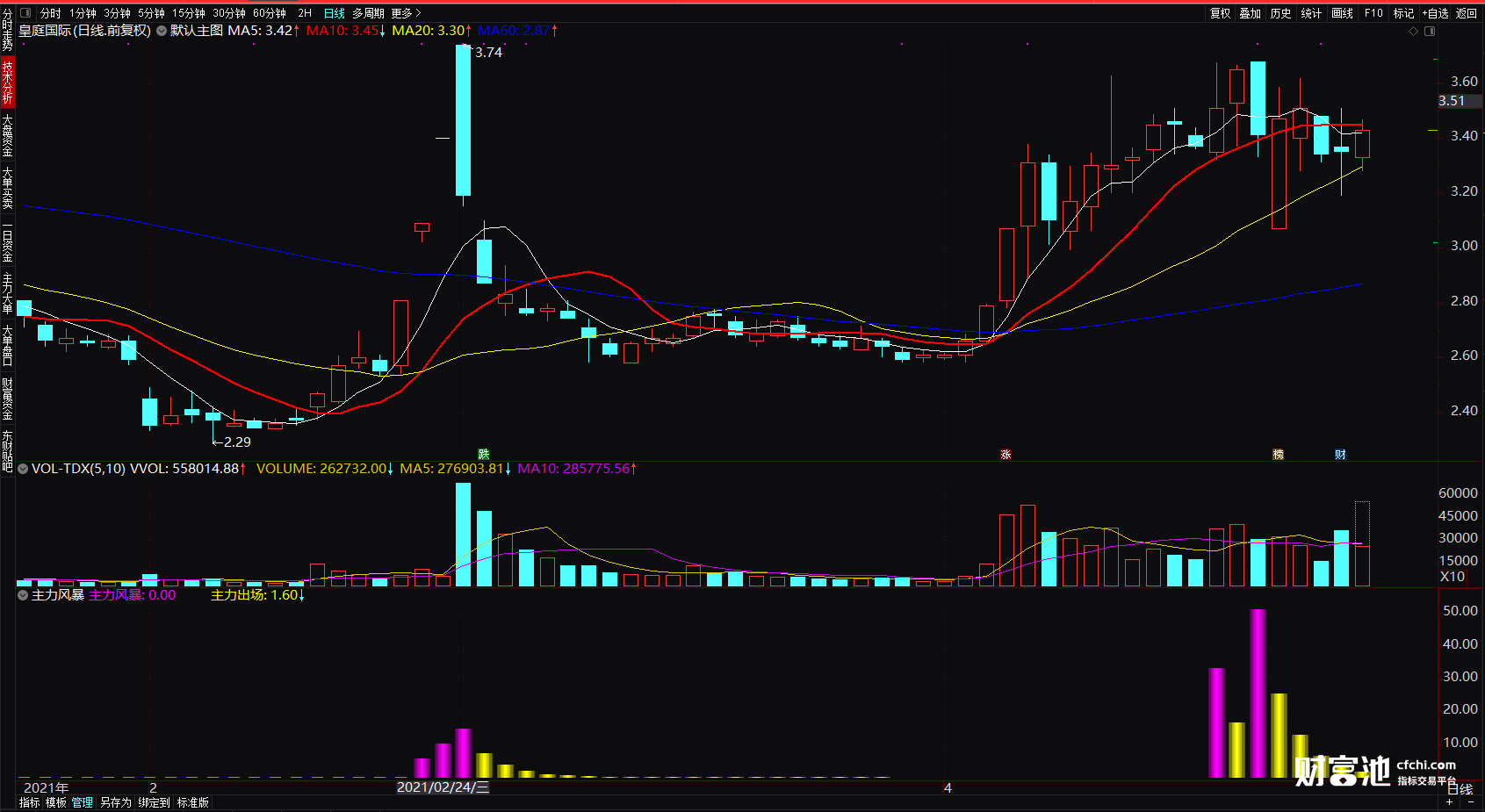Open 多周期 multi-period view
The width and height of the screenshot is (1485, 812).
click(x=368, y=13)
